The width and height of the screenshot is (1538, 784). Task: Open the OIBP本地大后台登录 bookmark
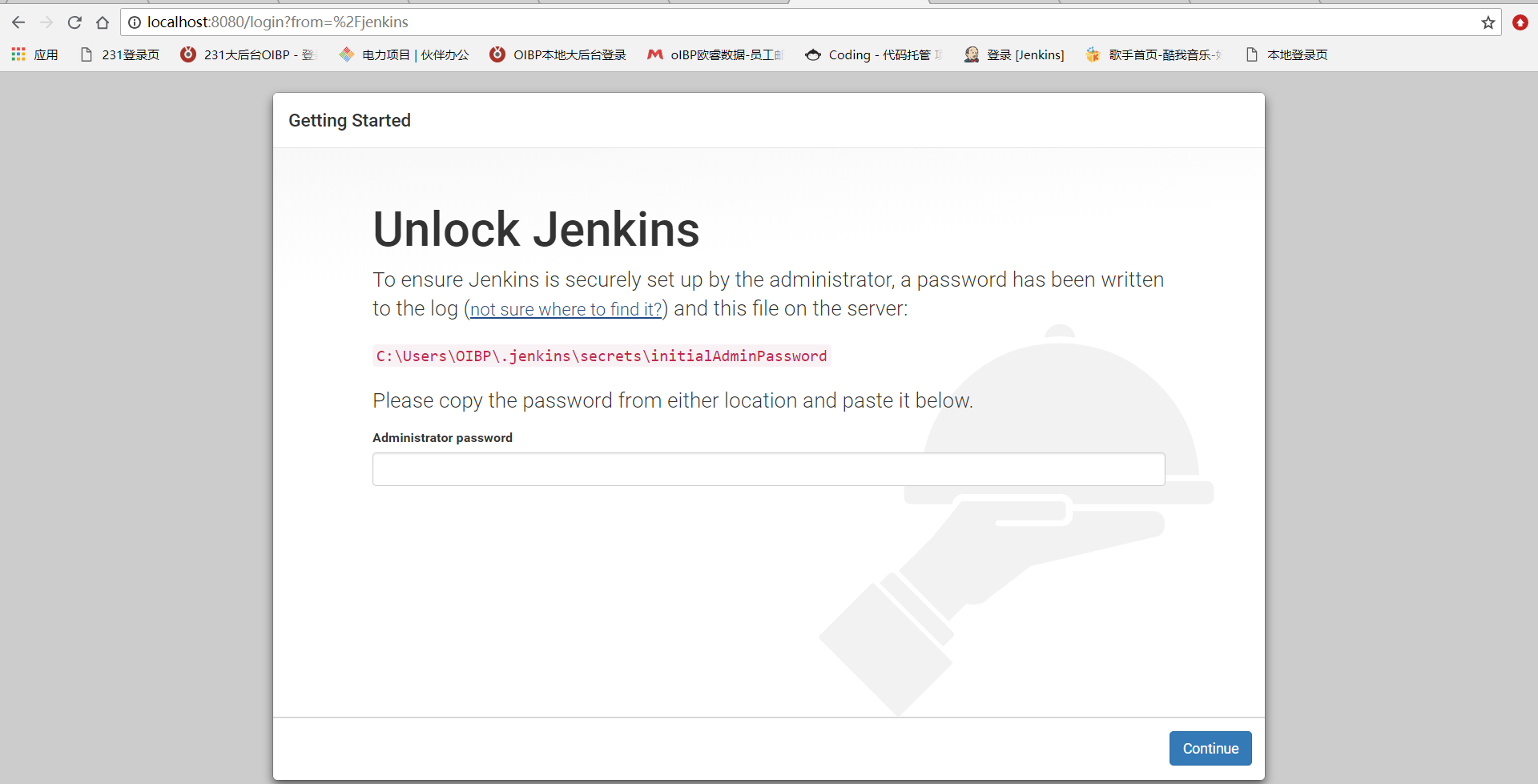coord(558,54)
